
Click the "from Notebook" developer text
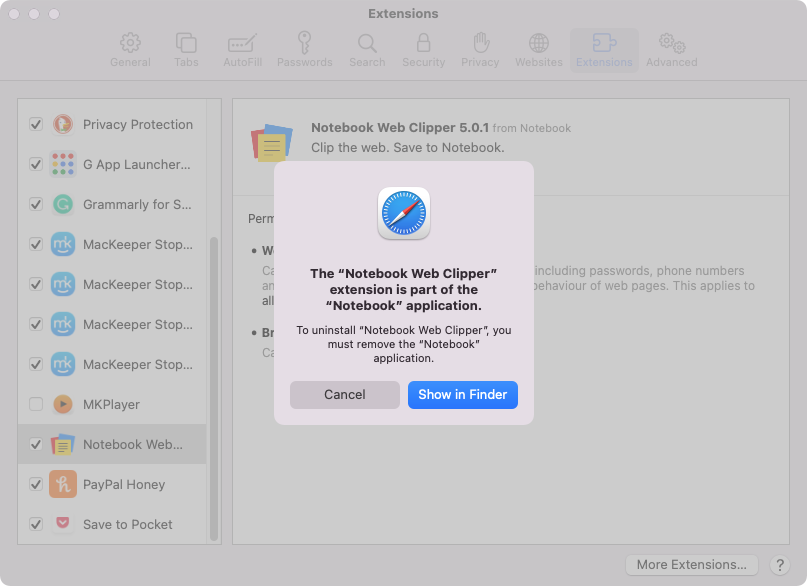click(x=532, y=128)
